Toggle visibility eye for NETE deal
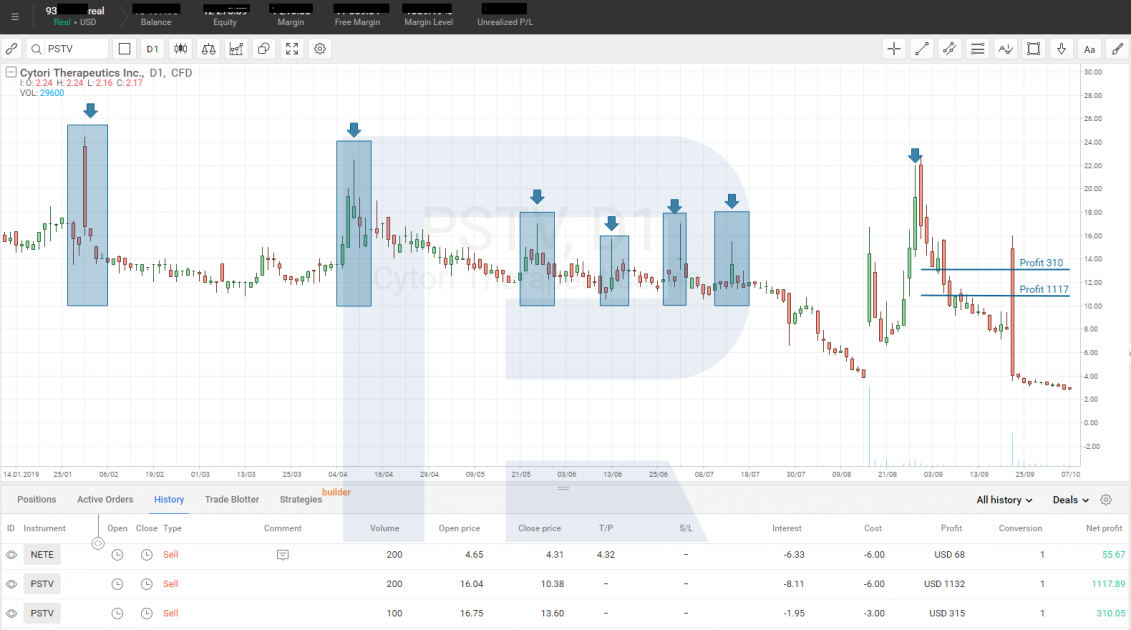The height and width of the screenshot is (630, 1131). 12,555
